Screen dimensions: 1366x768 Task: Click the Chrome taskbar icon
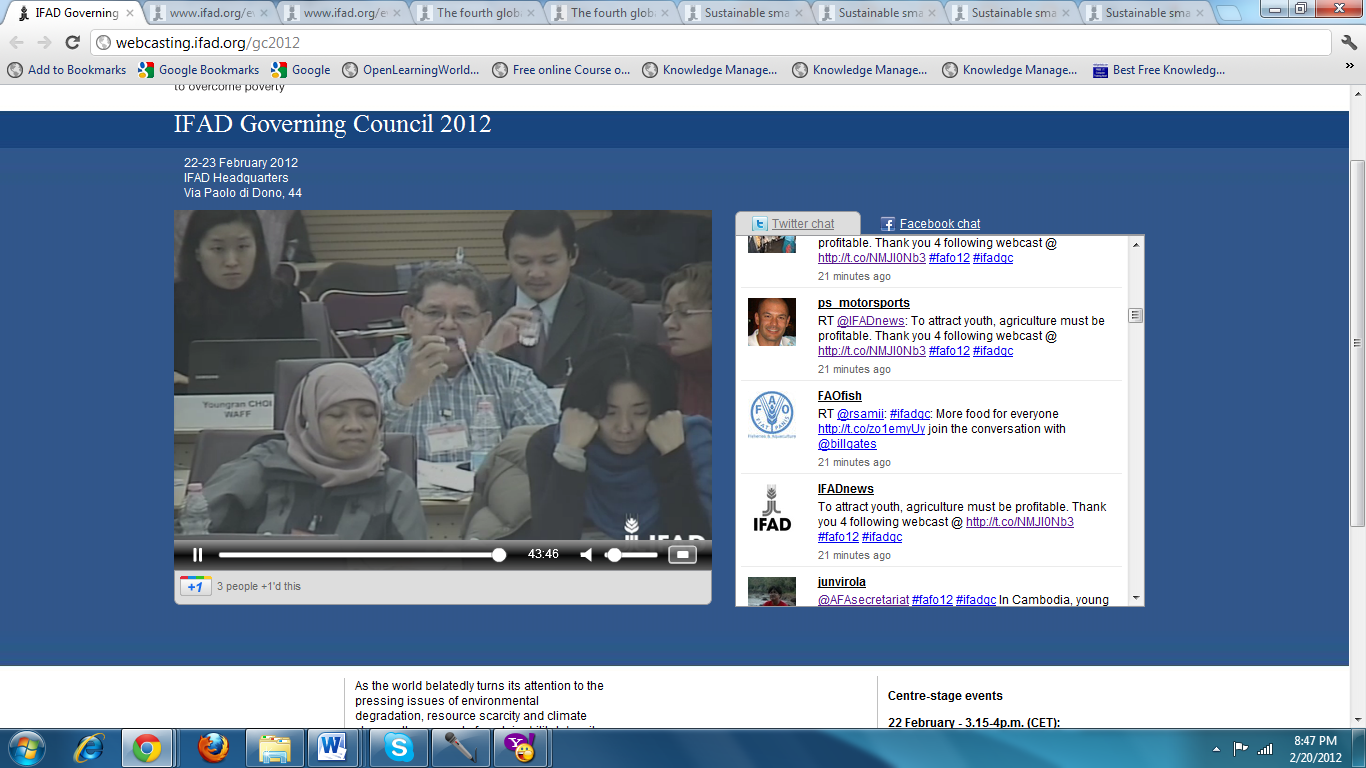(147, 748)
